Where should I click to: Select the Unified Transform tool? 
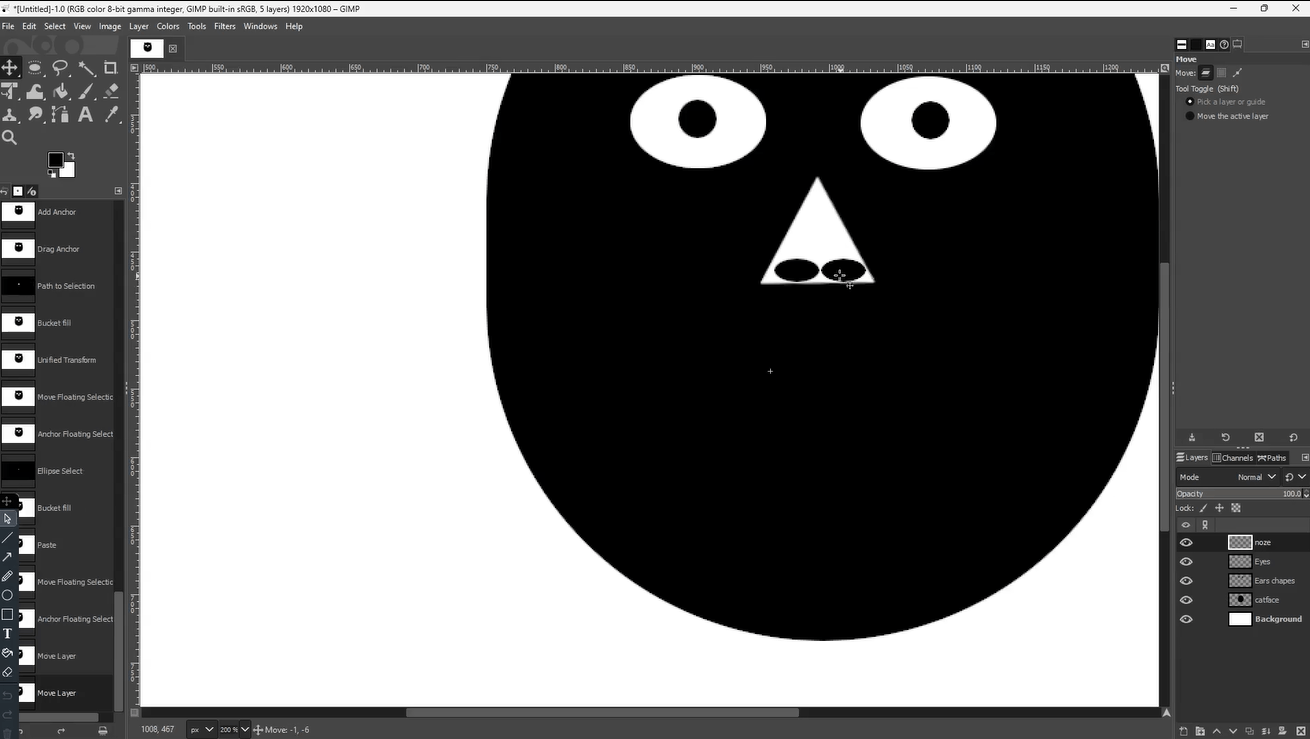pos(10,91)
